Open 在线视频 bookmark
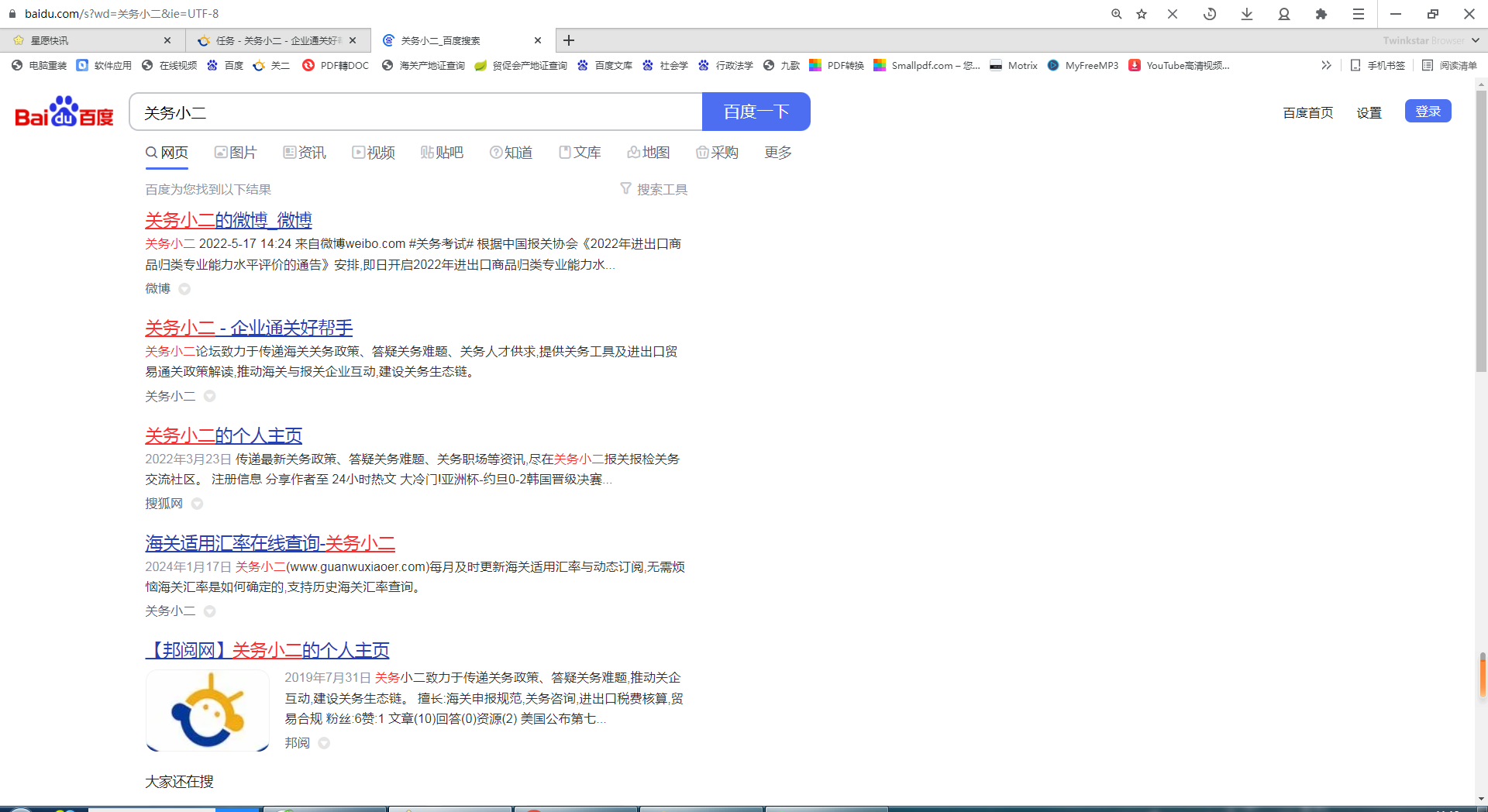Viewport: 1488px width, 812px height. pyautogui.click(x=170, y=66)
